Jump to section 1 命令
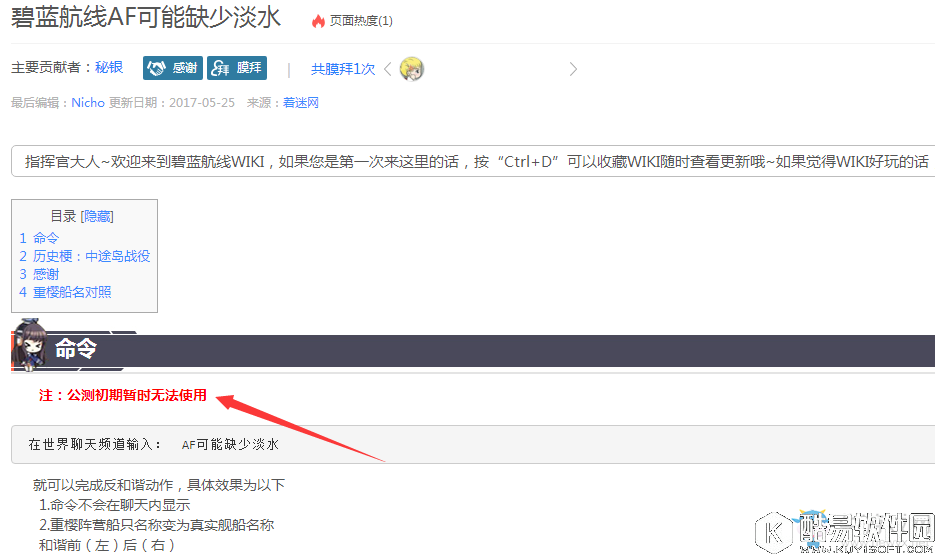Image resolution: width=935 pixels, height=554 pixels. click(x=39, y=238)
